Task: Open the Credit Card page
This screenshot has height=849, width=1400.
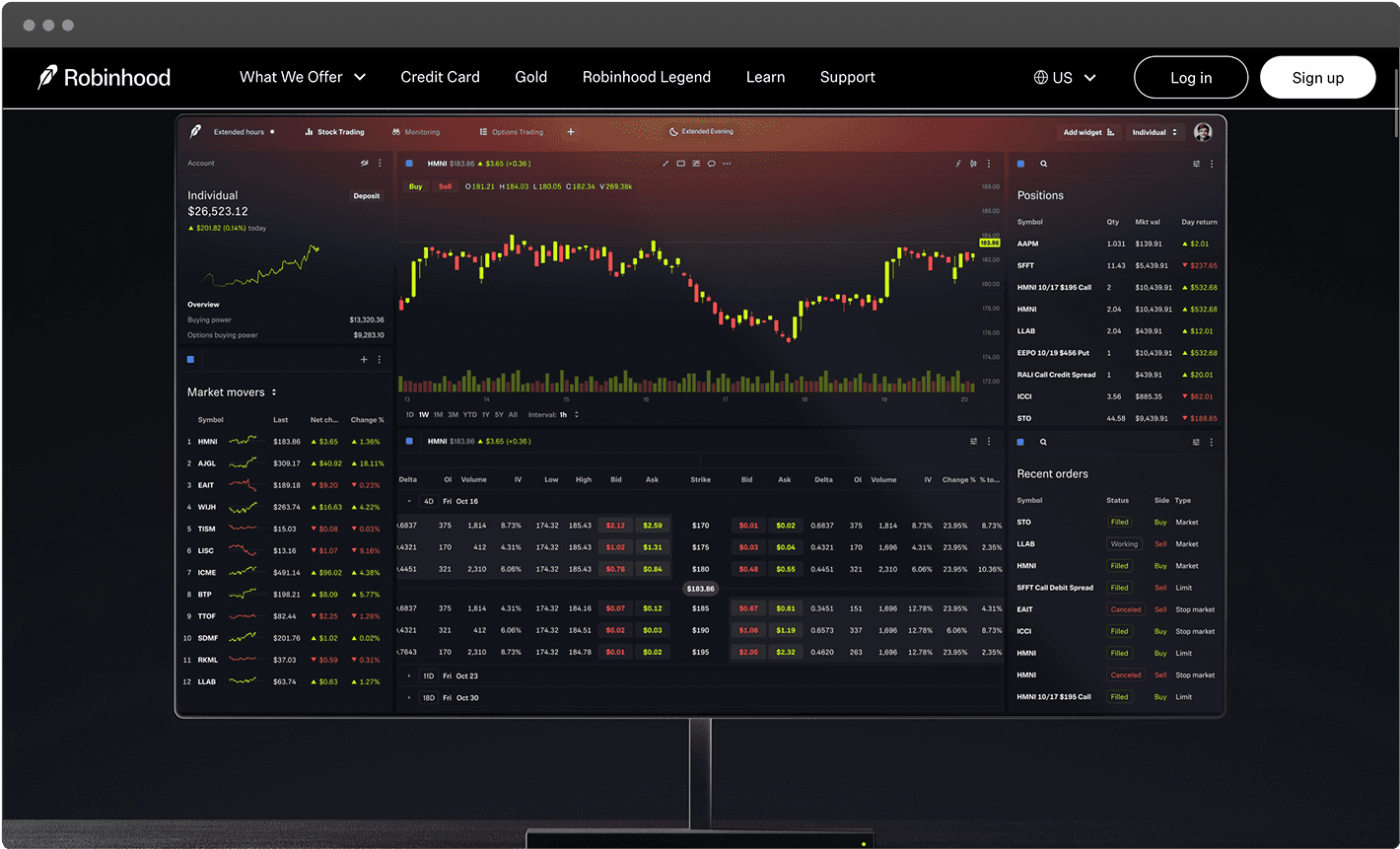Action: [x=440, y=77]
